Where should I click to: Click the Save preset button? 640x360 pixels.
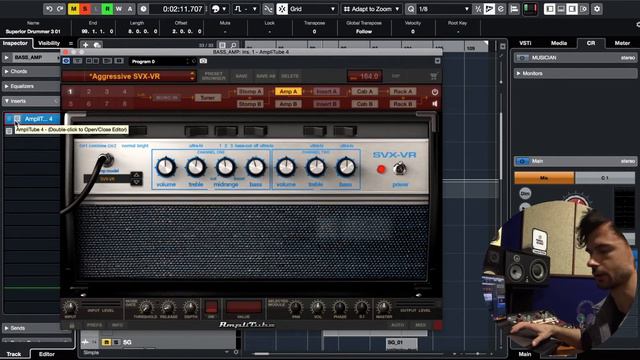click(241, 76)
